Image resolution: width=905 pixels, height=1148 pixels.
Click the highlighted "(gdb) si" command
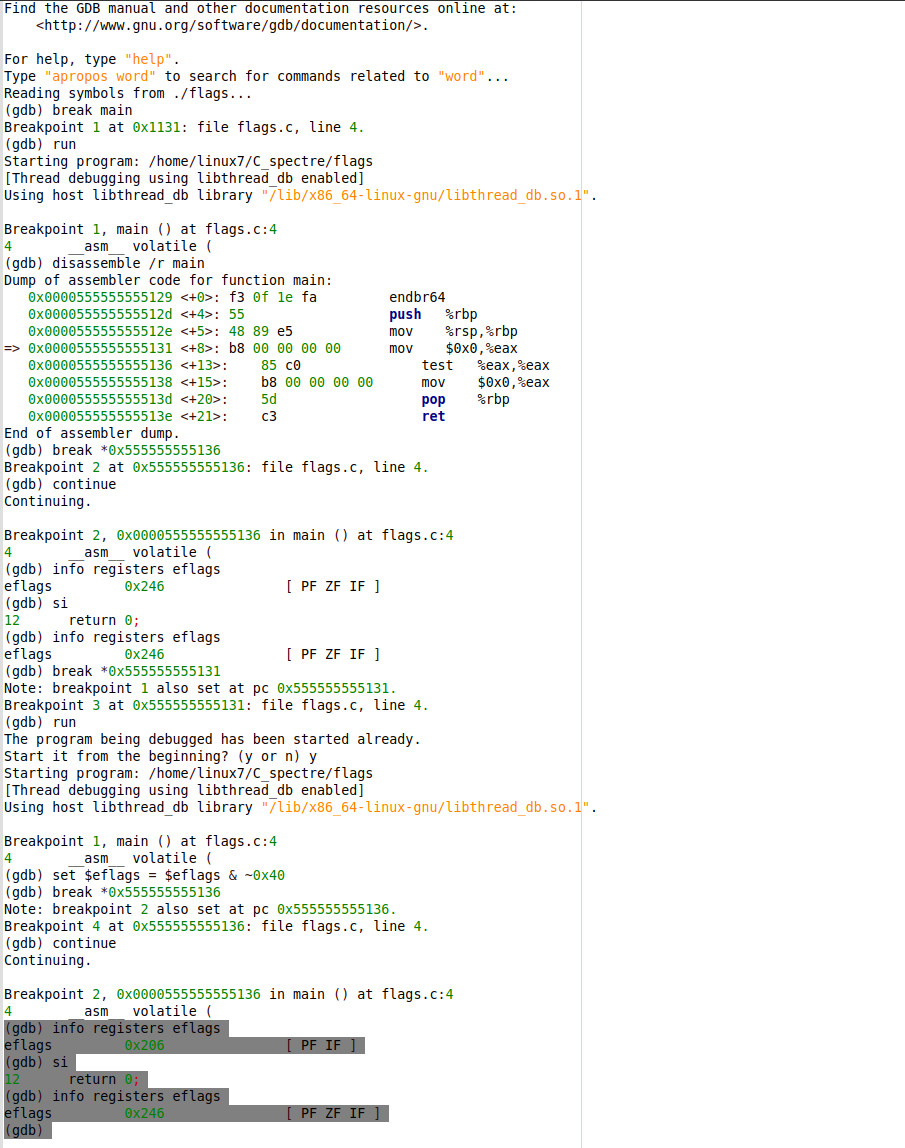(x=36, y=1062)
